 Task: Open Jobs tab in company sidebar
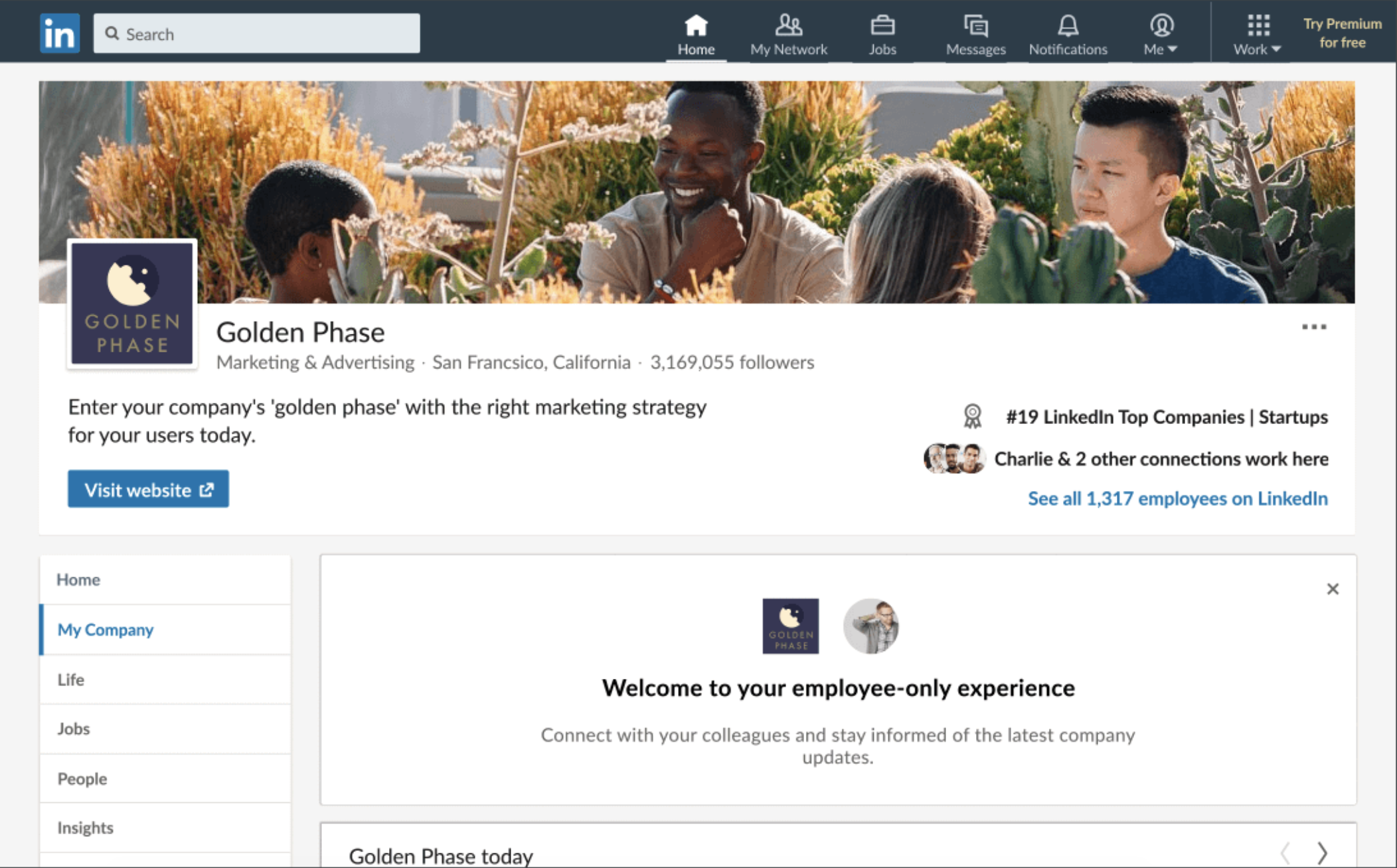click(x=165, y=729)
